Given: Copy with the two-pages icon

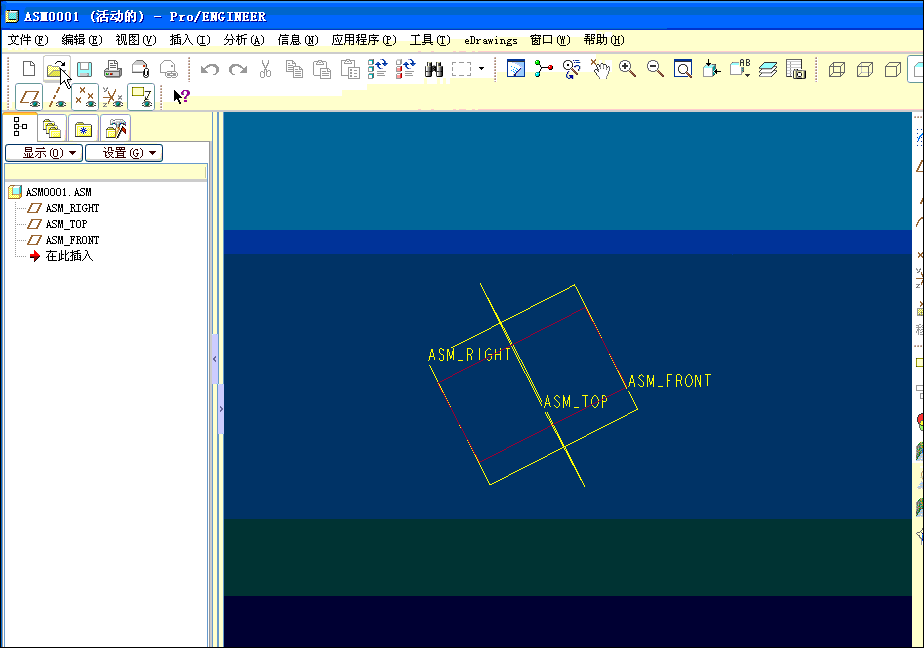Looking at the screenshot, I should tap(294, 70).
